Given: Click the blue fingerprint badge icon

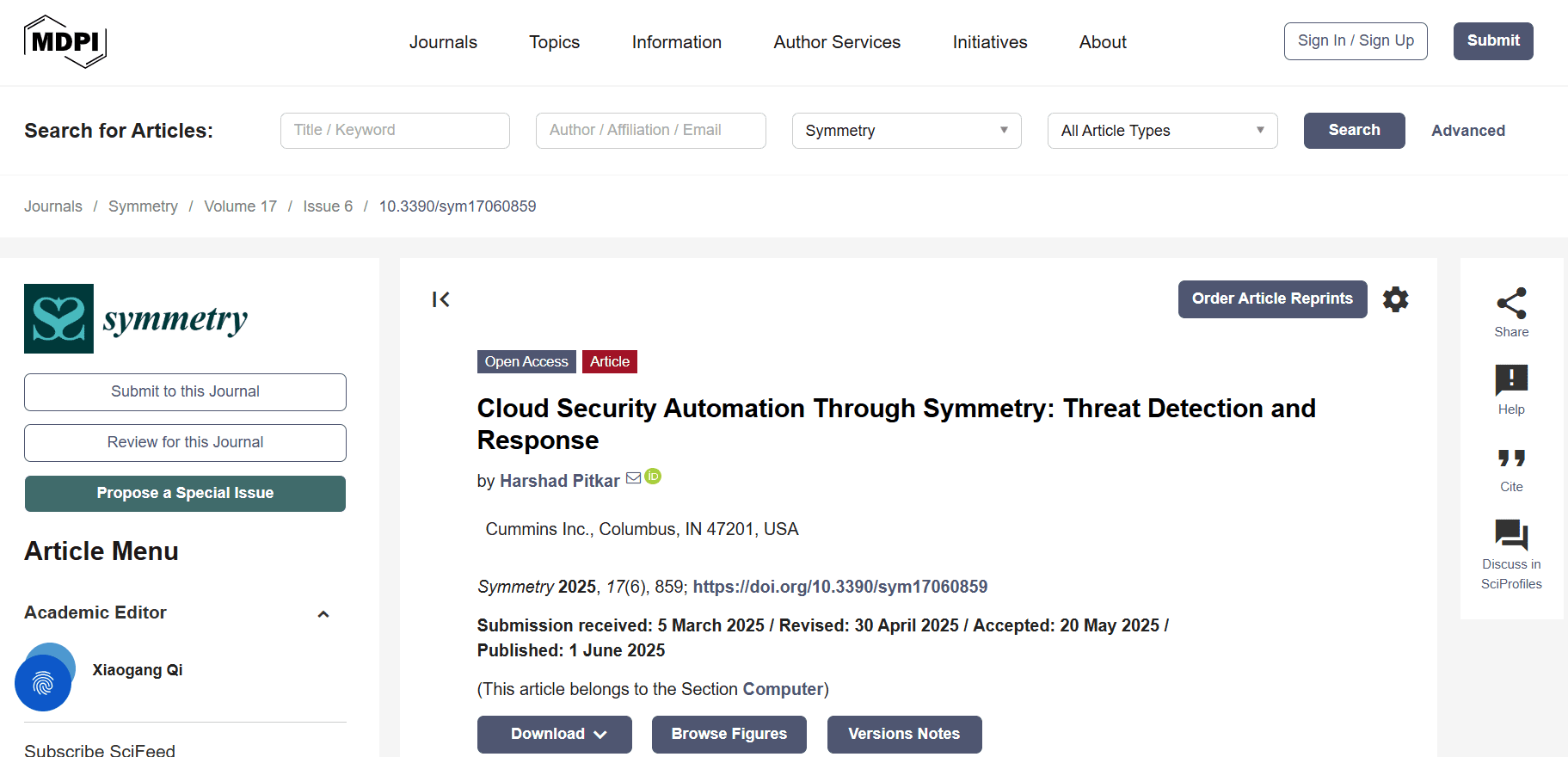Looking at the screenshot, I should coord(43,683).
